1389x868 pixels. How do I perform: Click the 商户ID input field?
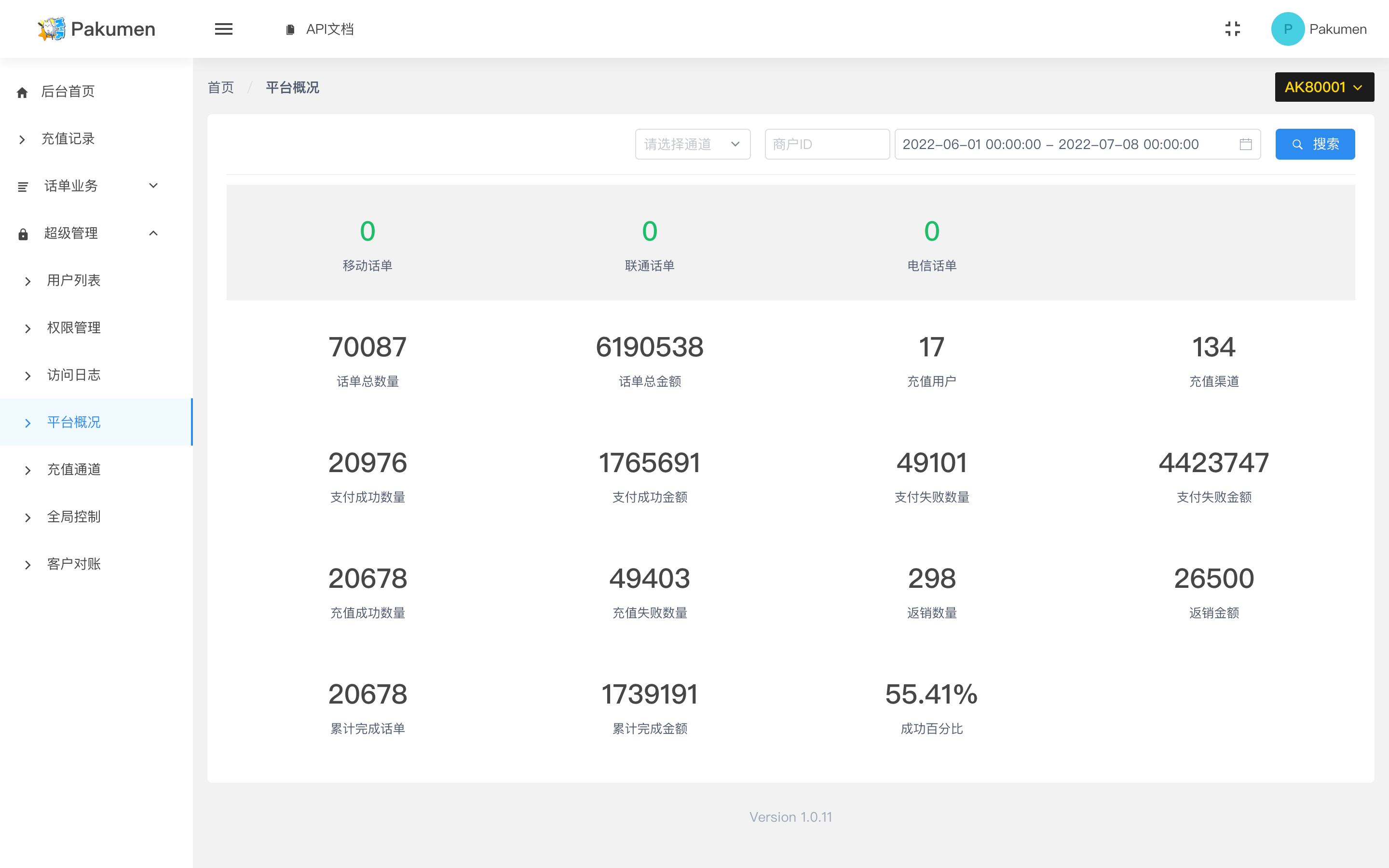827,144
